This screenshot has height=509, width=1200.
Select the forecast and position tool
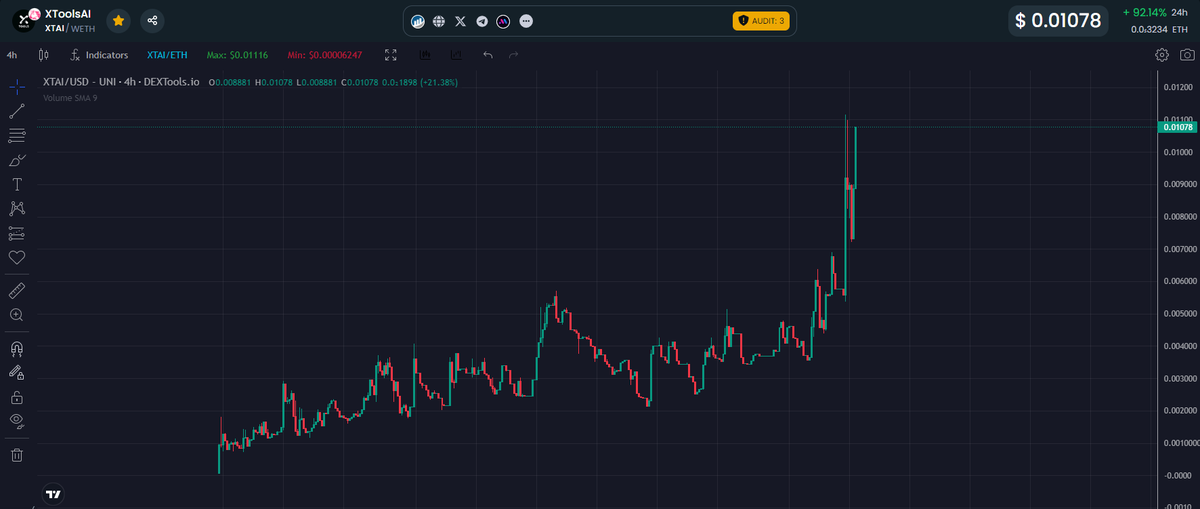click(x=16, y=233)
